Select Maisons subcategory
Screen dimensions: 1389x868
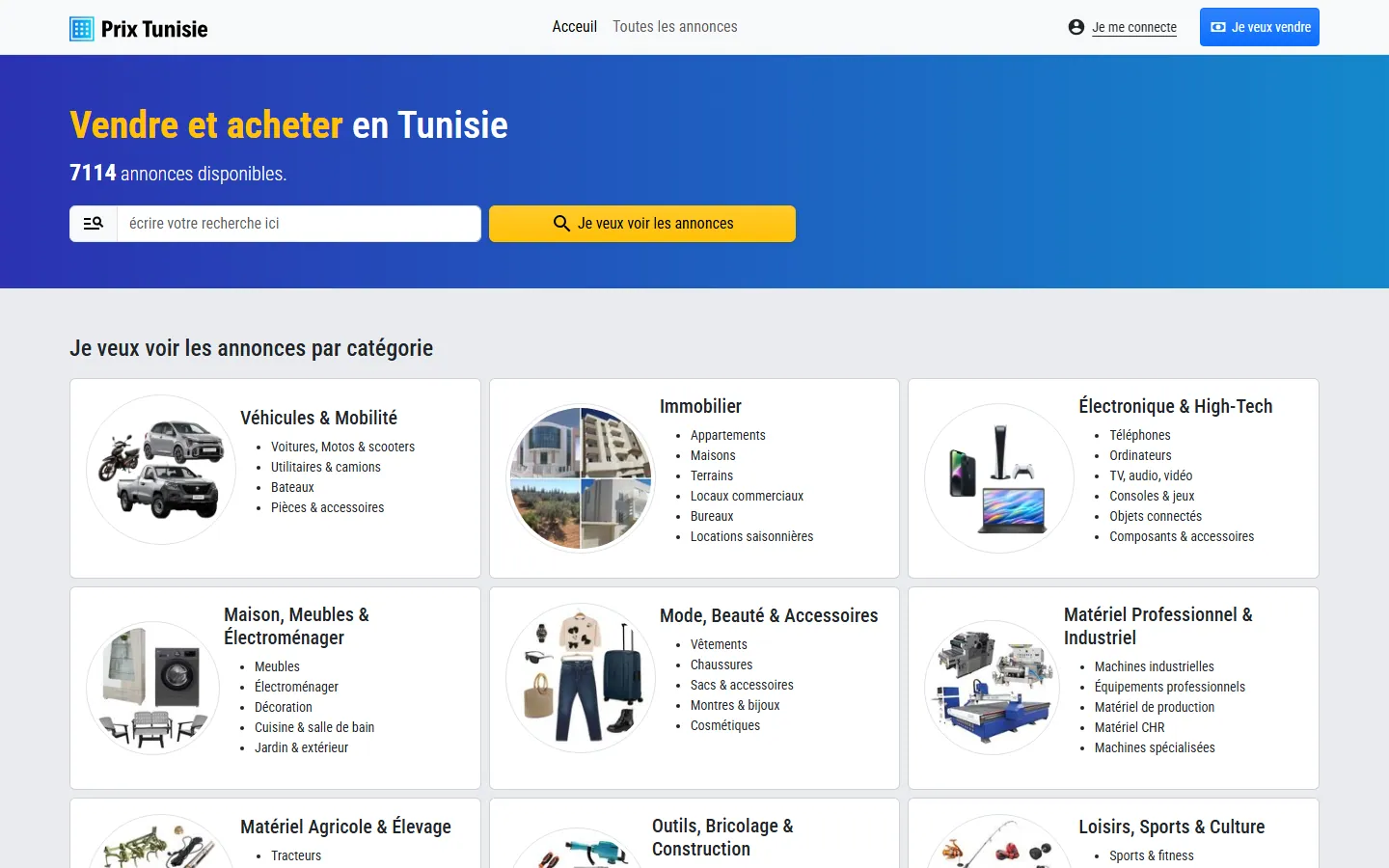tap(713, 455)
